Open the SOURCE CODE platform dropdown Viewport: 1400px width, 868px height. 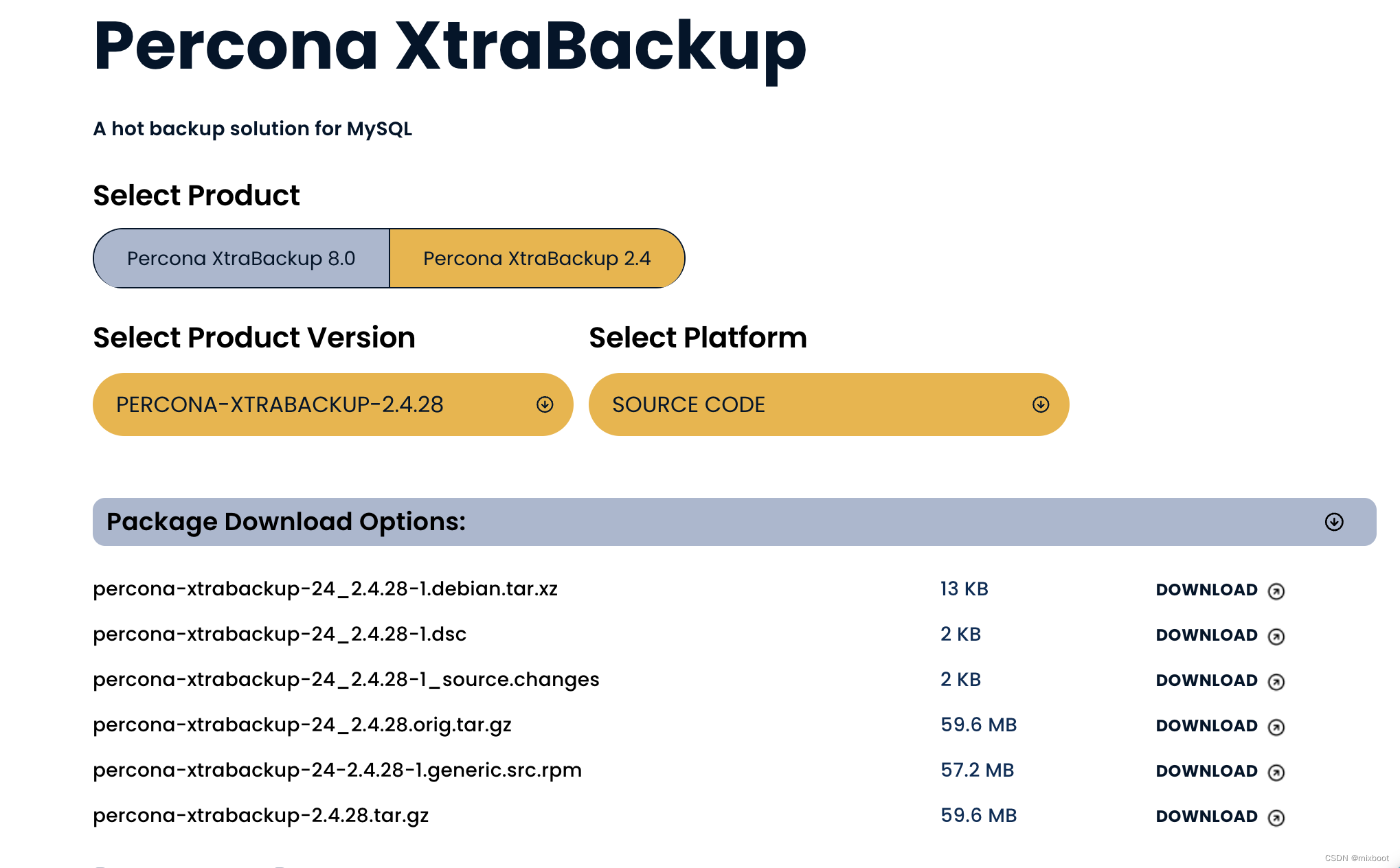pyautogui.click(x=828, y=404)
